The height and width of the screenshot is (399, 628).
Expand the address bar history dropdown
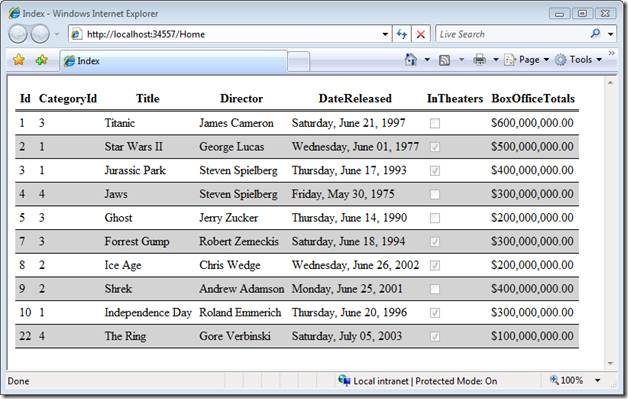385,34
